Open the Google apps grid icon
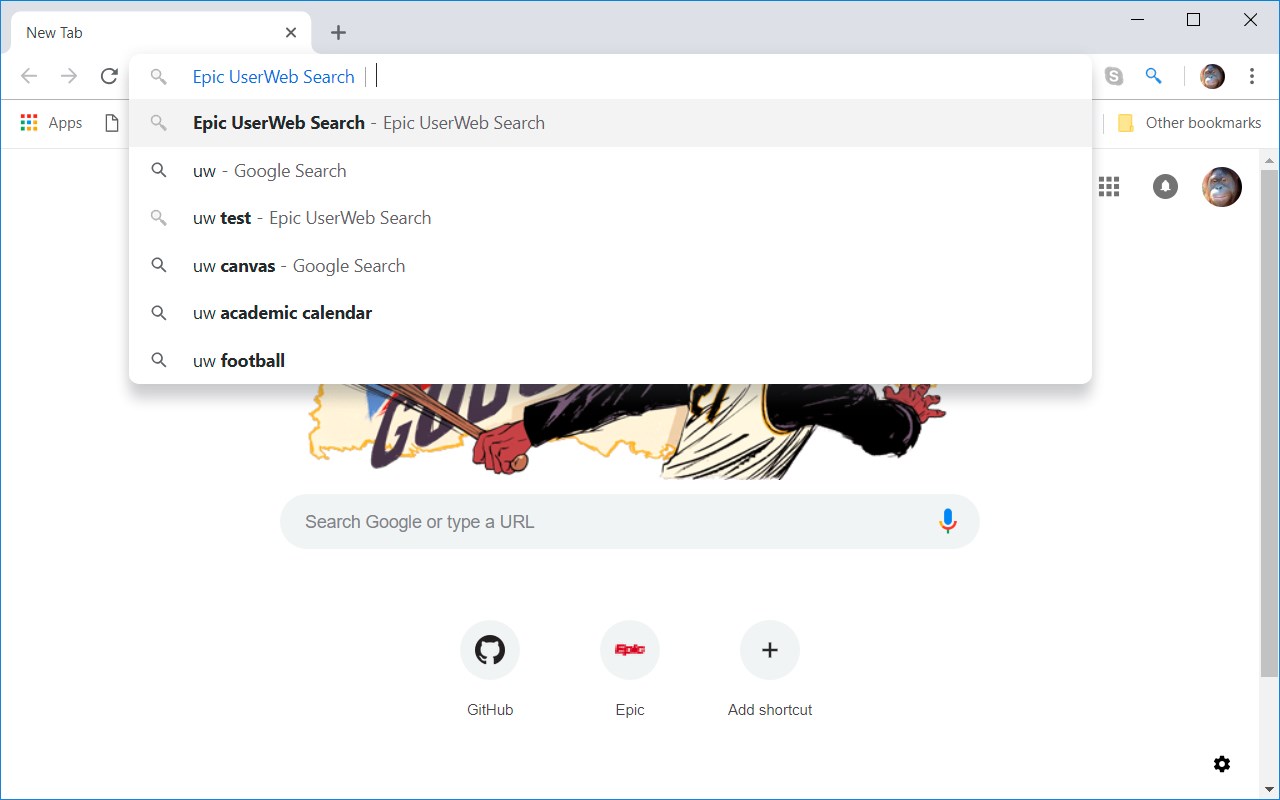The image size is (1280, 800). (1109, 186)
